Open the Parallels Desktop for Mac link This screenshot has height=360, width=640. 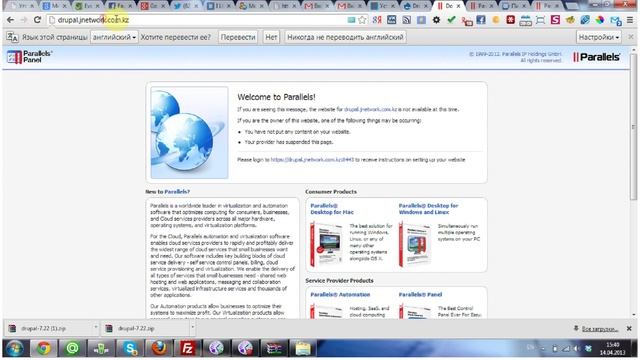[332, 209]
